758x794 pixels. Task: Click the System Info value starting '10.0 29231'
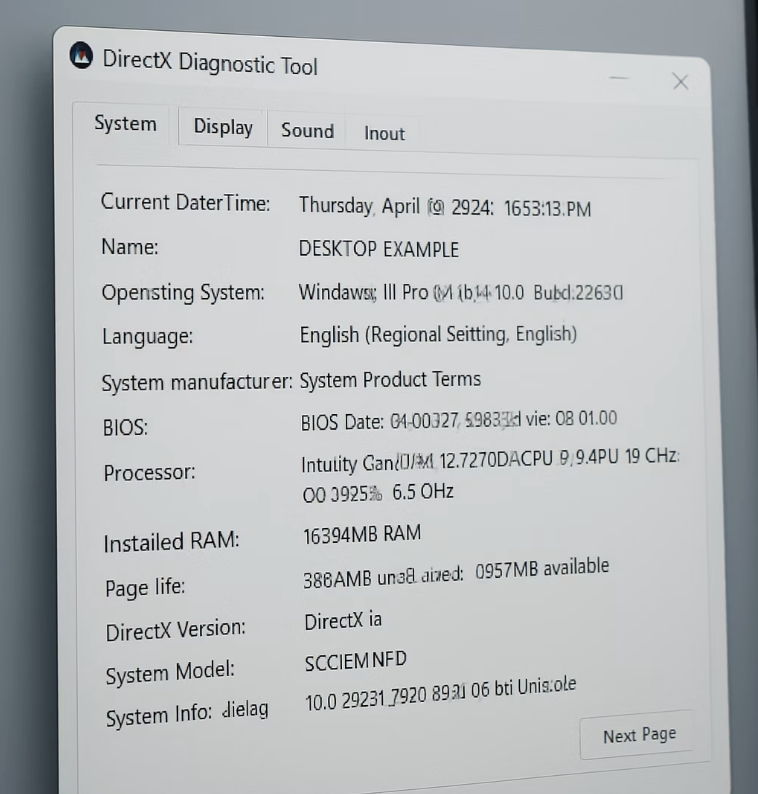[x=441, y=694]
